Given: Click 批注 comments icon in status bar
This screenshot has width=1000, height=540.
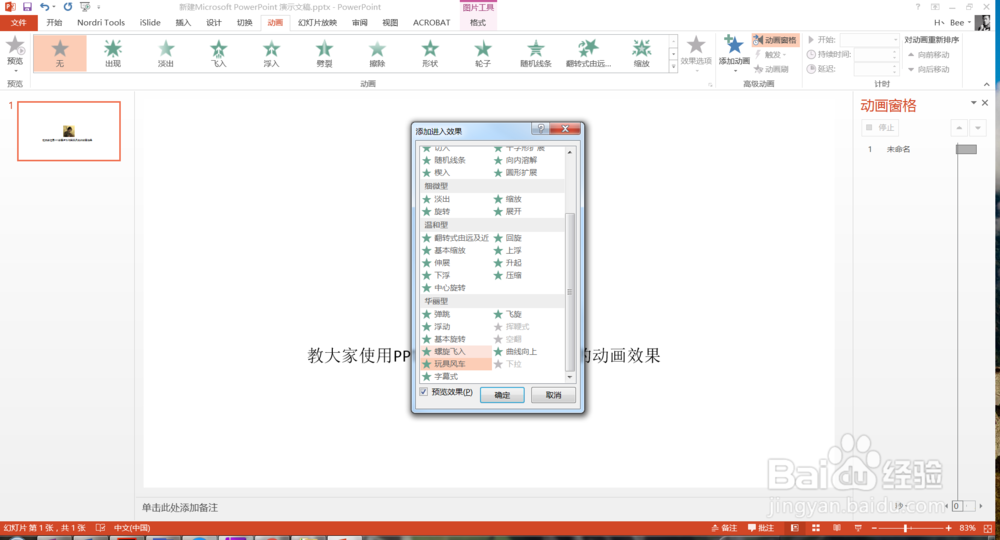Looking at the screenshot, I should pyautogui.click(x=761, y=528).
